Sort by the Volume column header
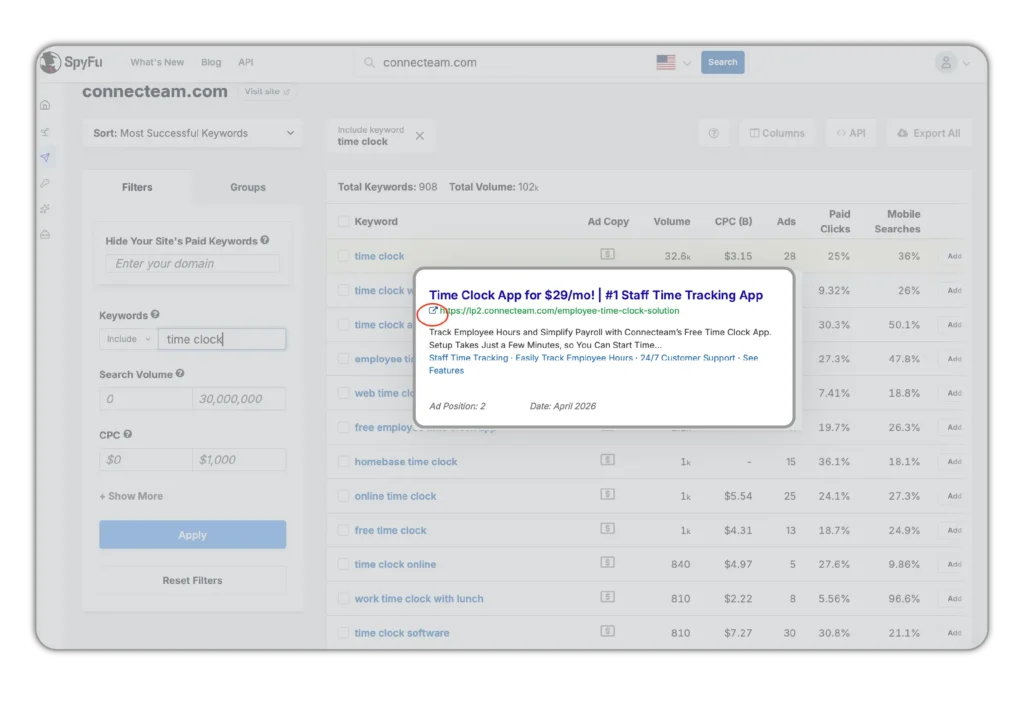 (x=671, y=221)
